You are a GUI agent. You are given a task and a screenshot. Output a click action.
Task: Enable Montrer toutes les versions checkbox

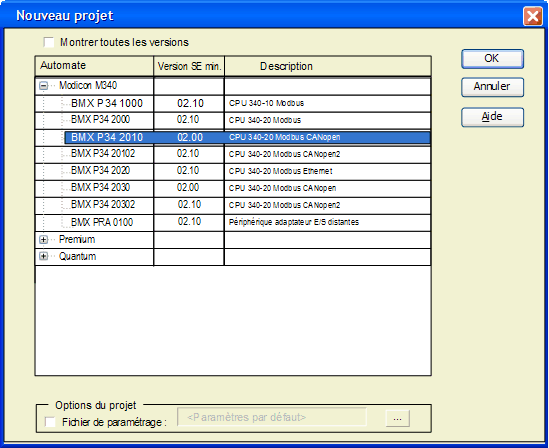point(49,42)
